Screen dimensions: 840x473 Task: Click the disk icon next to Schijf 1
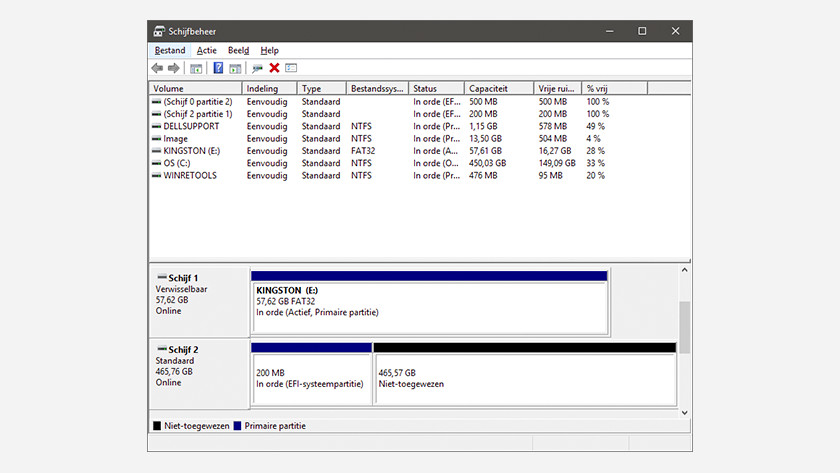[x=162, y=277]
